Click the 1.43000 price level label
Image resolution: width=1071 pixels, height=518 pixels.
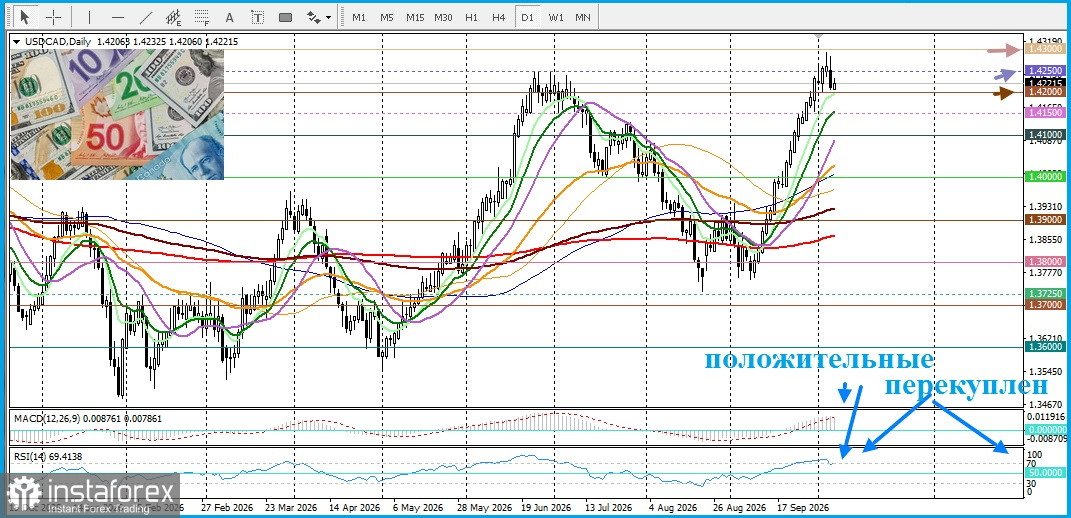pos(1044,49)
